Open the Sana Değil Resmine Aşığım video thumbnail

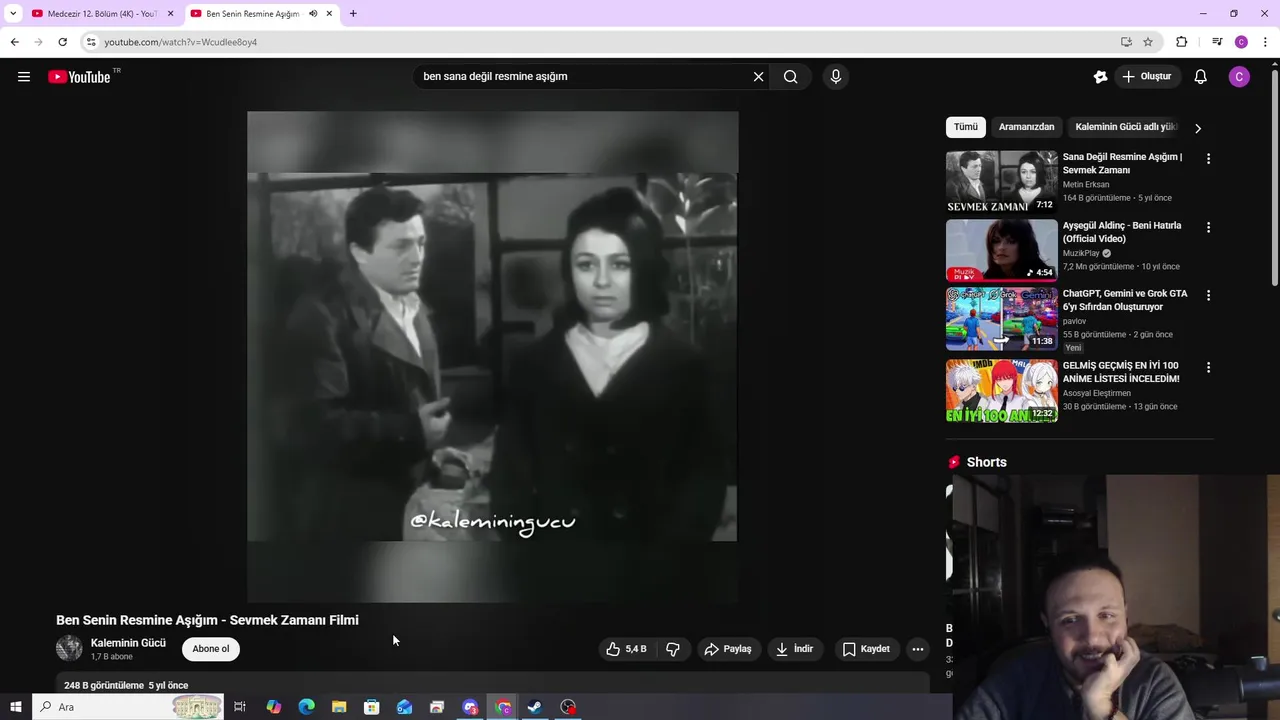(1001, 182)
